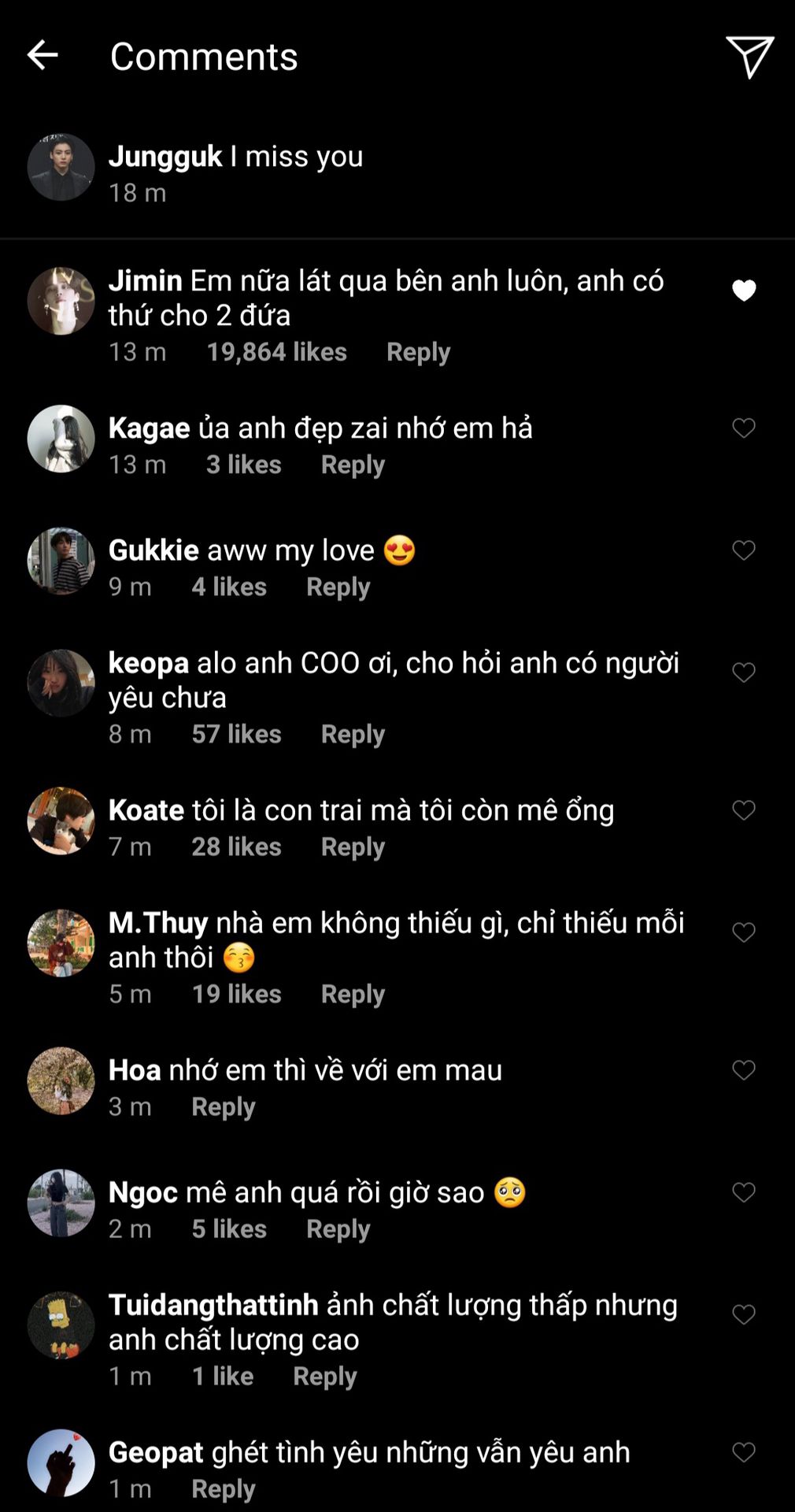Reply to Jimin's comment
Image resolution: width=795 pixels, height=1512 pixels.
coord(418,352)
